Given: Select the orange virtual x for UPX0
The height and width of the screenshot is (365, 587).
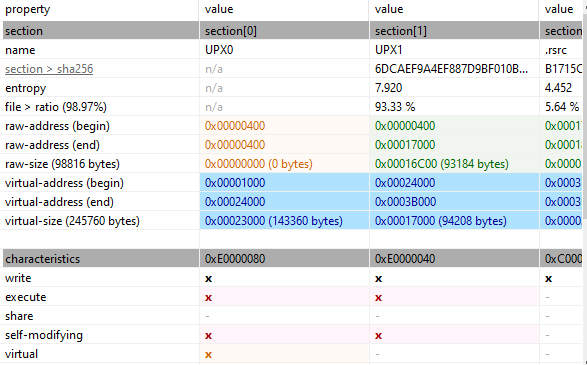Looking at the screenshot, I should [209, 355].
